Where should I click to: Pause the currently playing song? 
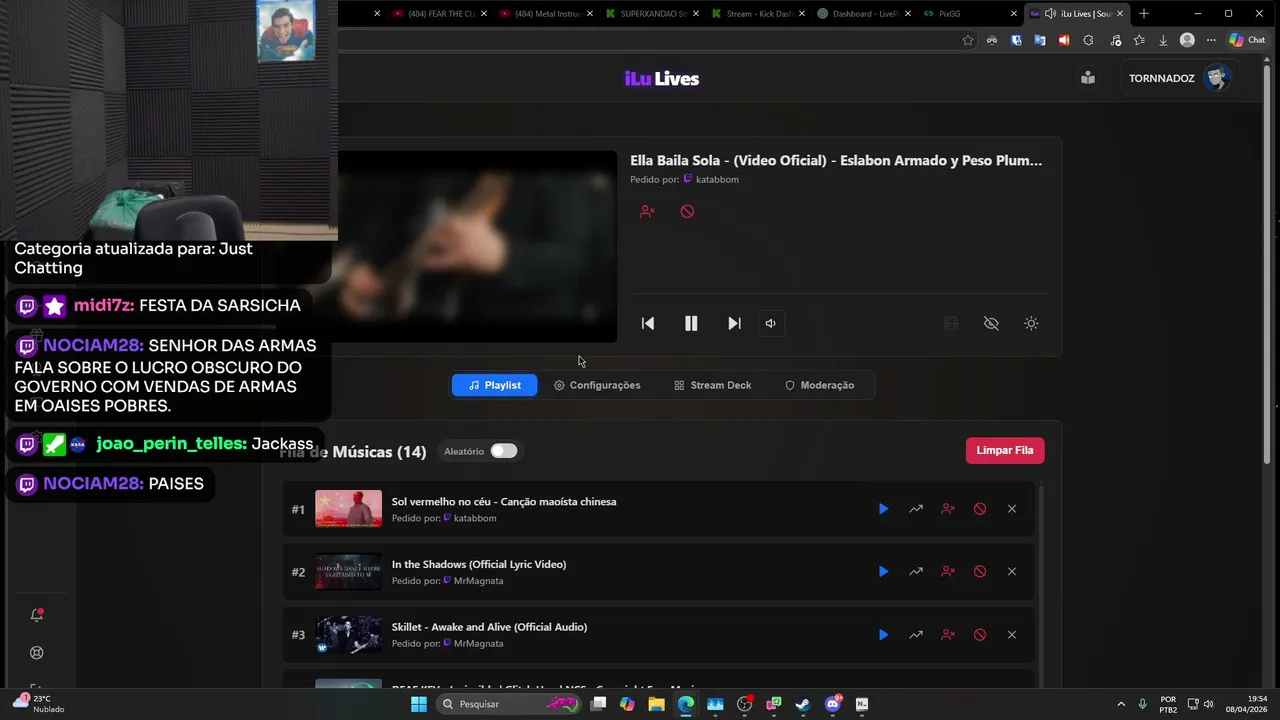[691, 323]
